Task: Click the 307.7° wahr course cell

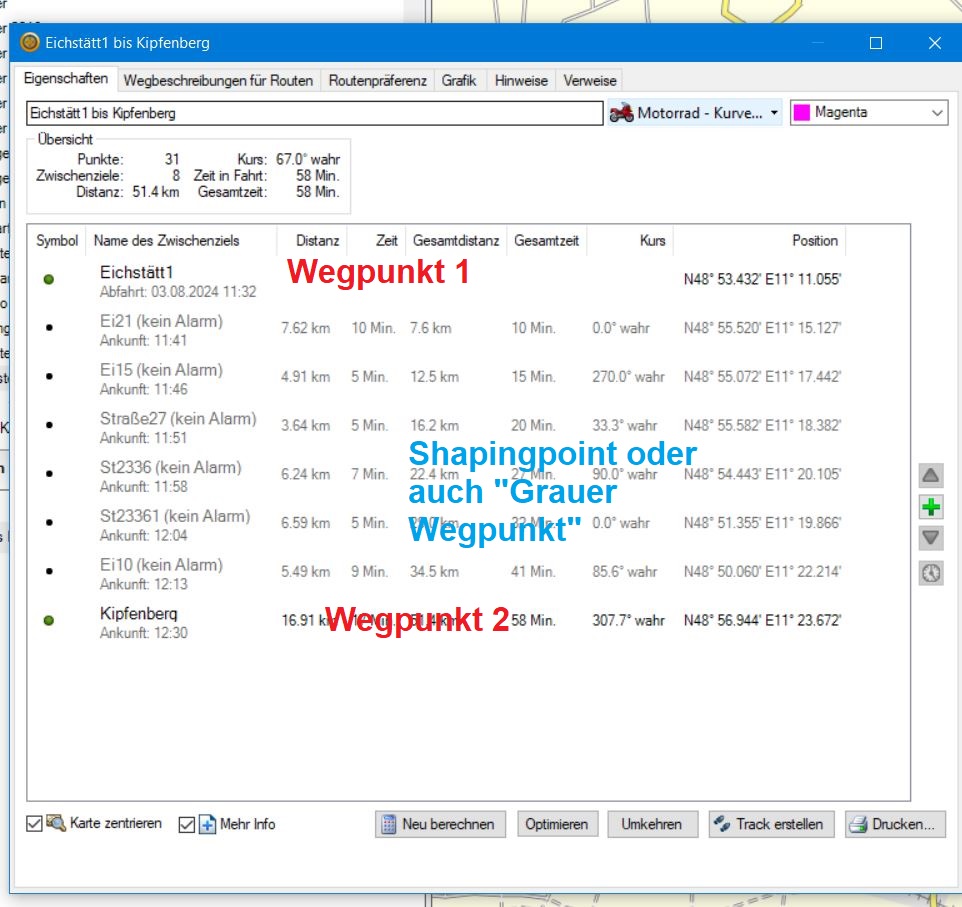Action: pyautogui.click(x=628, y=620)
